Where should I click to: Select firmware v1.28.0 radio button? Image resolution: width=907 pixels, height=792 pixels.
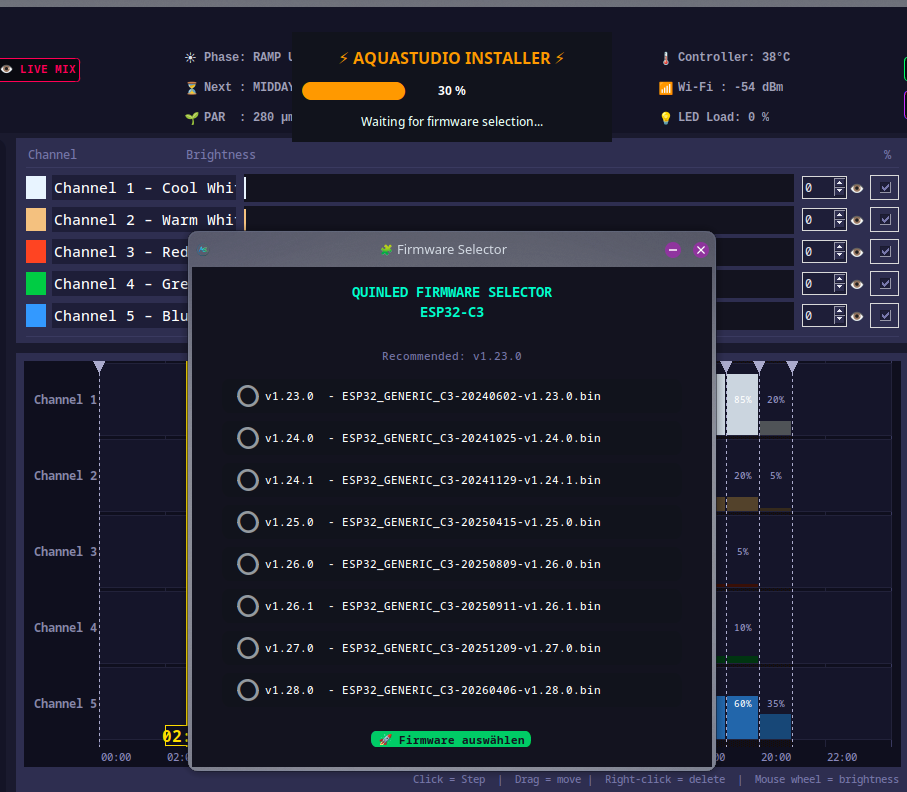pyautogui.click(x=248, y=690)
